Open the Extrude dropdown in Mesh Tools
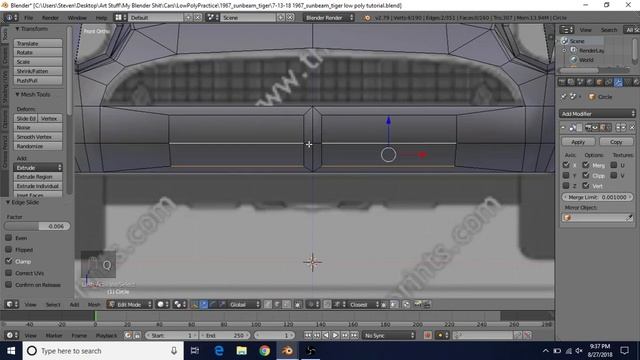The image size is (640, 360). [38, 167]
